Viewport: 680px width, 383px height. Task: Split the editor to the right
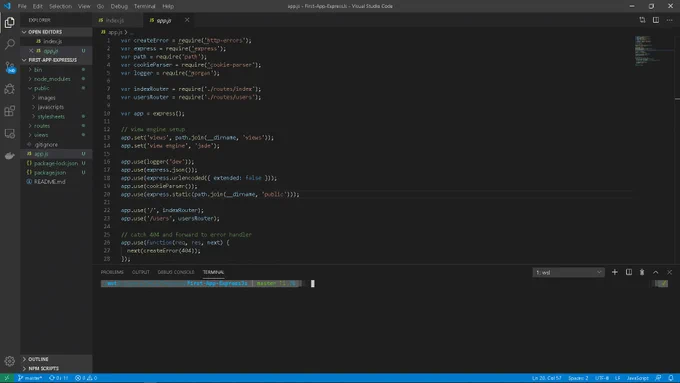point(656,20)
